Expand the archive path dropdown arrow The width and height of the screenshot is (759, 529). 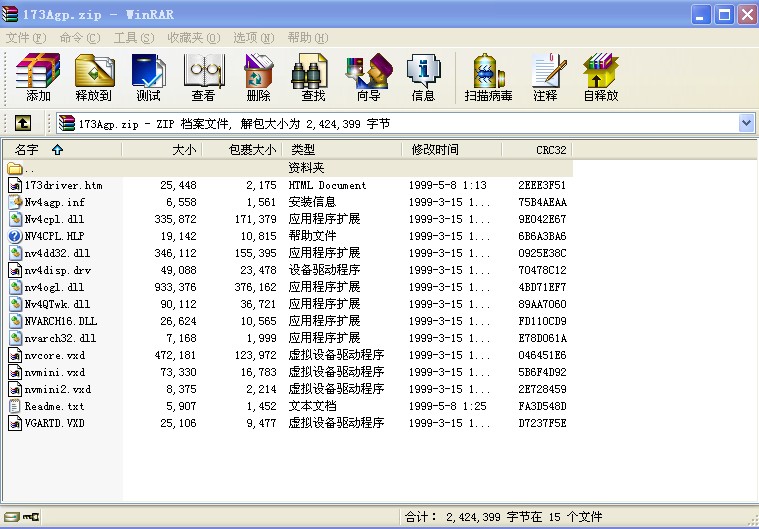tap(746, 123)
